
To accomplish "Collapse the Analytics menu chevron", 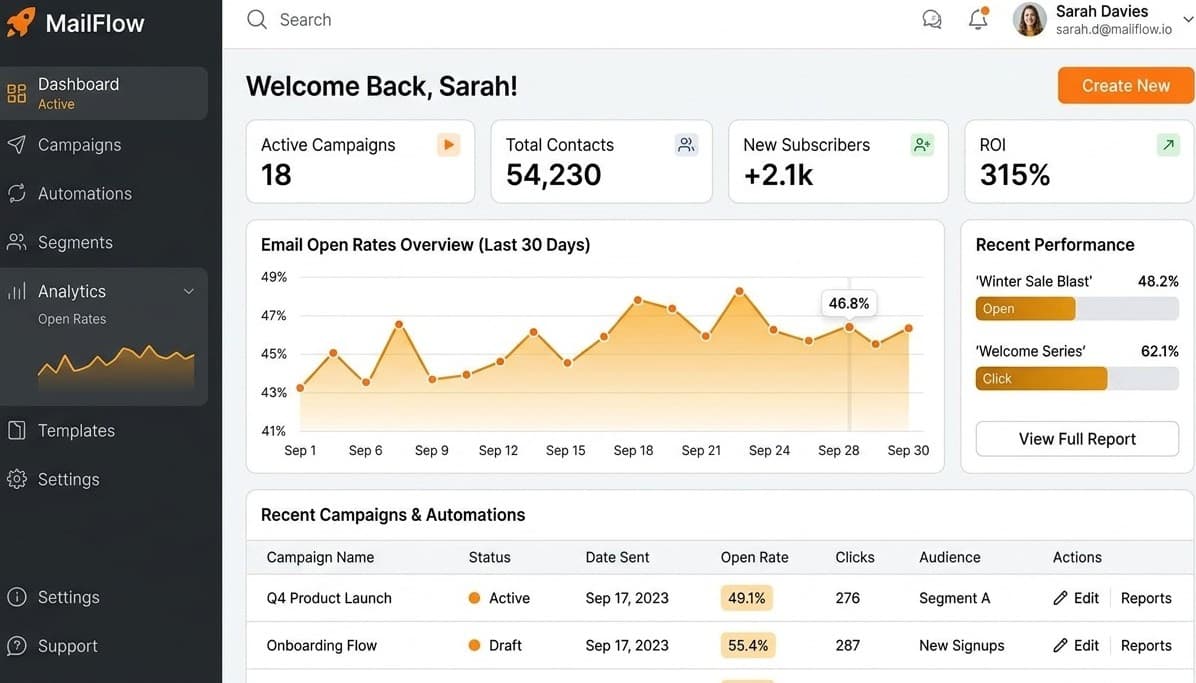I will point(188,291).
